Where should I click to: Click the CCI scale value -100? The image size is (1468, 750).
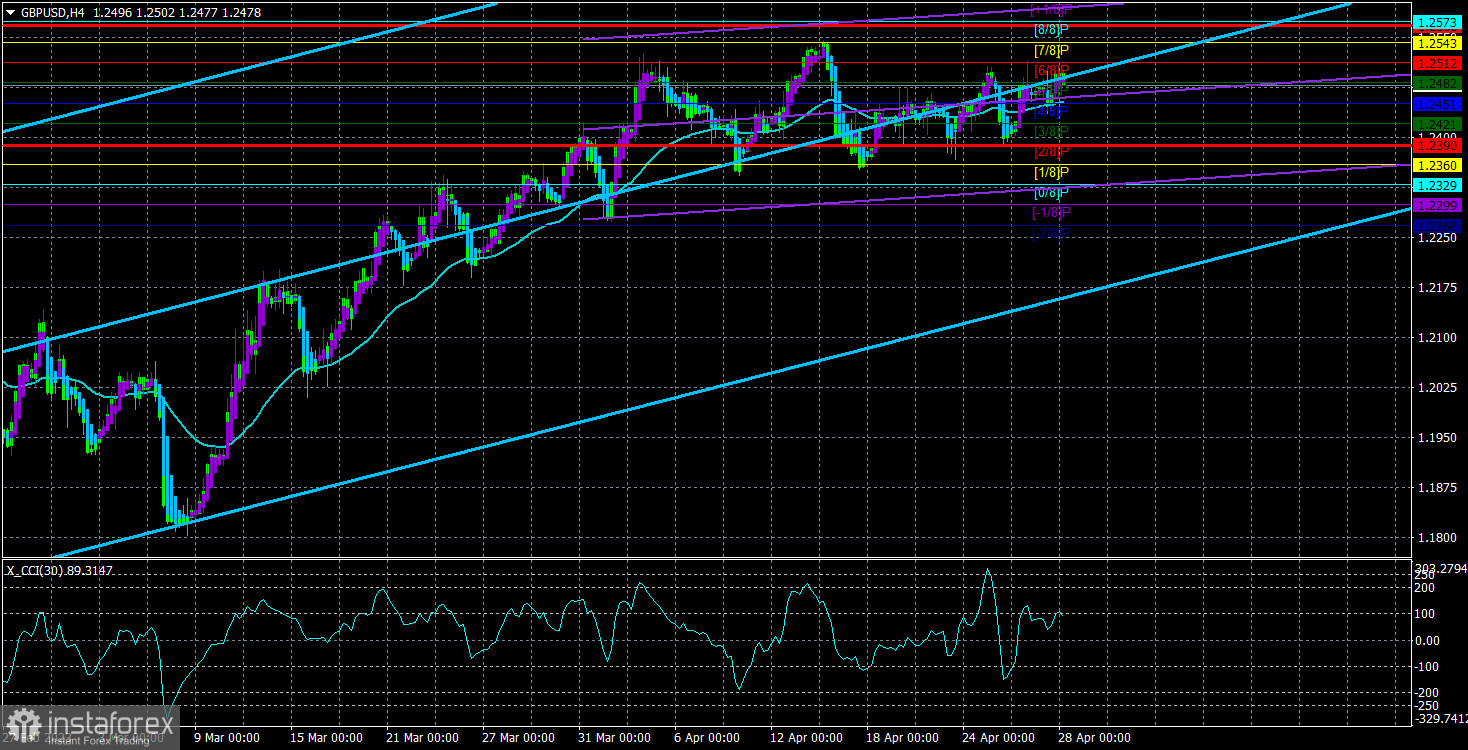click(1428, 667)
